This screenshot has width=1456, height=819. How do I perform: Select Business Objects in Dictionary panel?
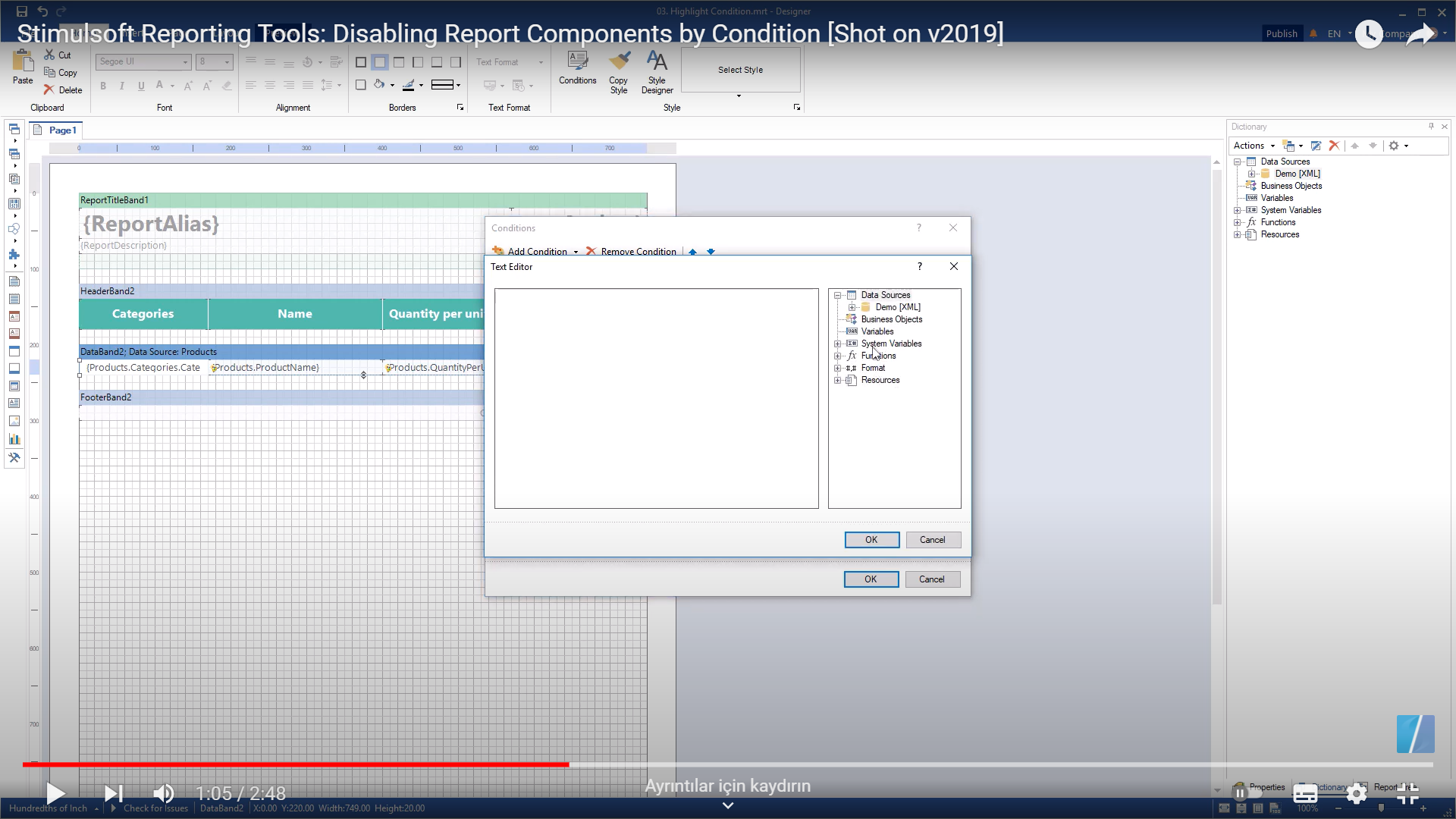click(1291, 186)
